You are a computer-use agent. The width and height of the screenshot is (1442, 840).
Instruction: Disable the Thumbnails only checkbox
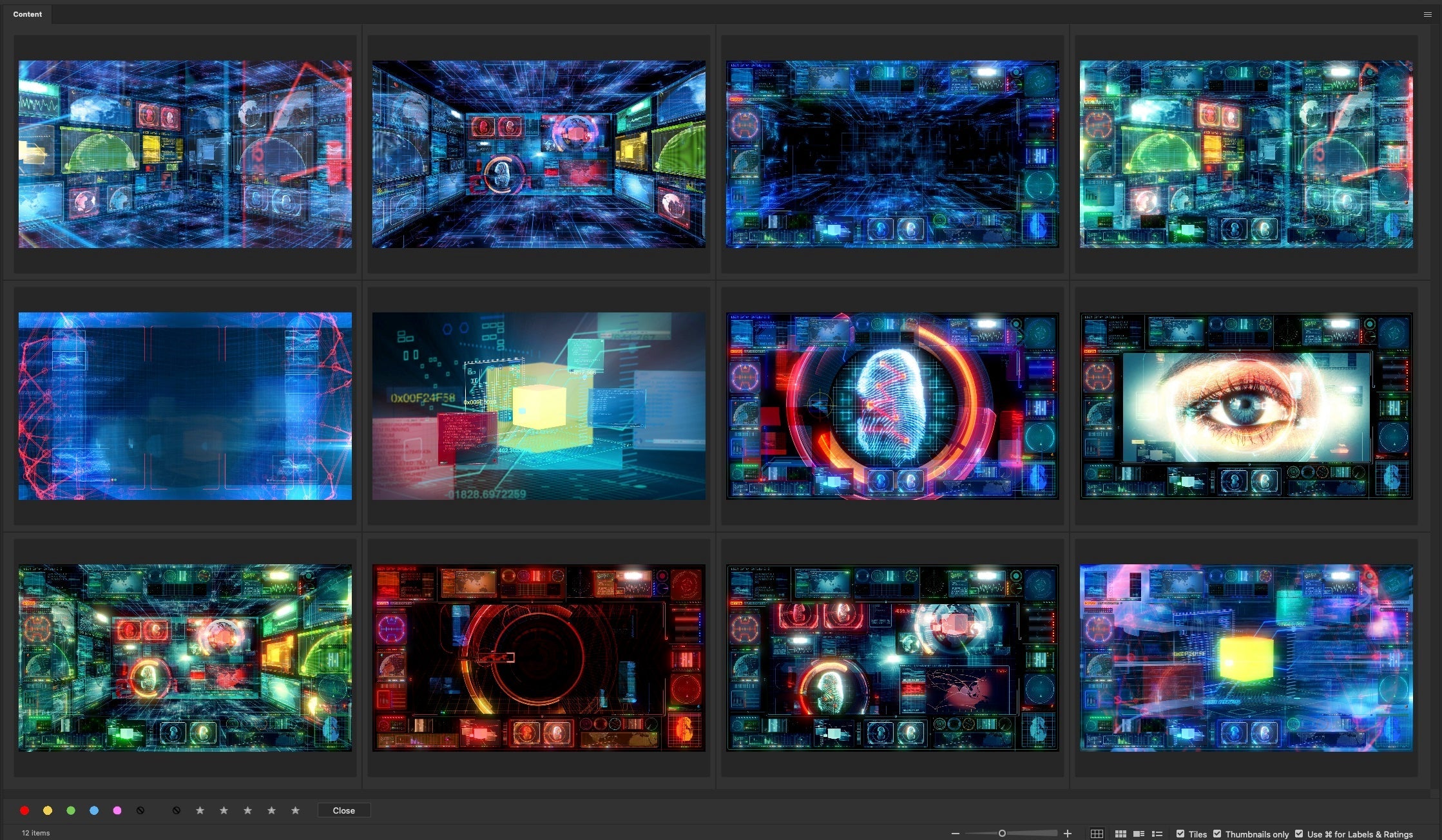tap(1218, 833)
